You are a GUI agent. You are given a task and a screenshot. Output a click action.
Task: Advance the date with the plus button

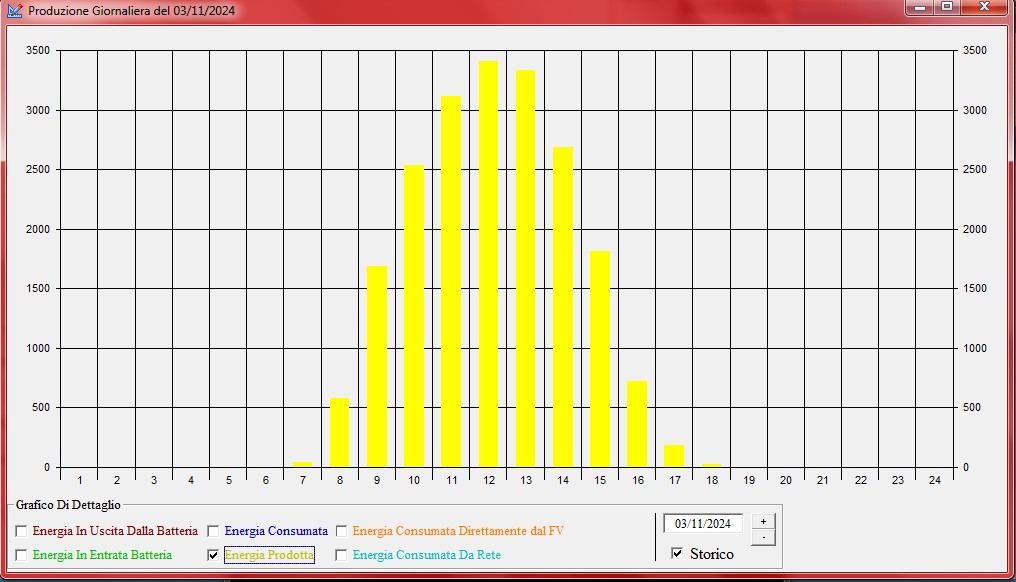[762, 521]
